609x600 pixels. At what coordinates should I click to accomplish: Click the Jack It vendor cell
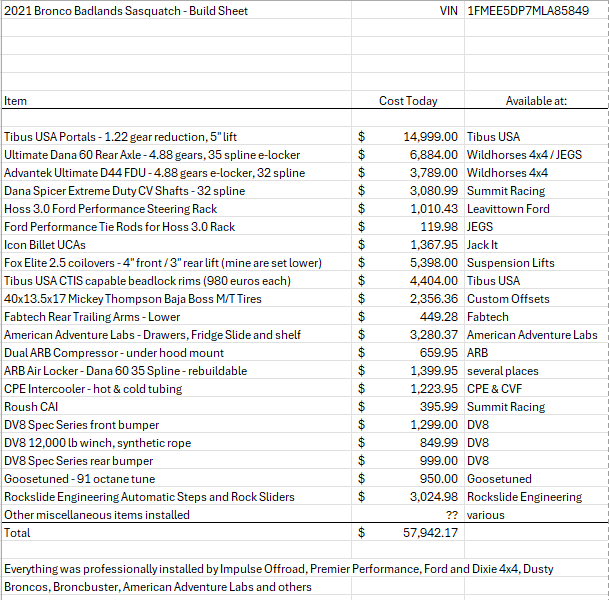point(536,245)
